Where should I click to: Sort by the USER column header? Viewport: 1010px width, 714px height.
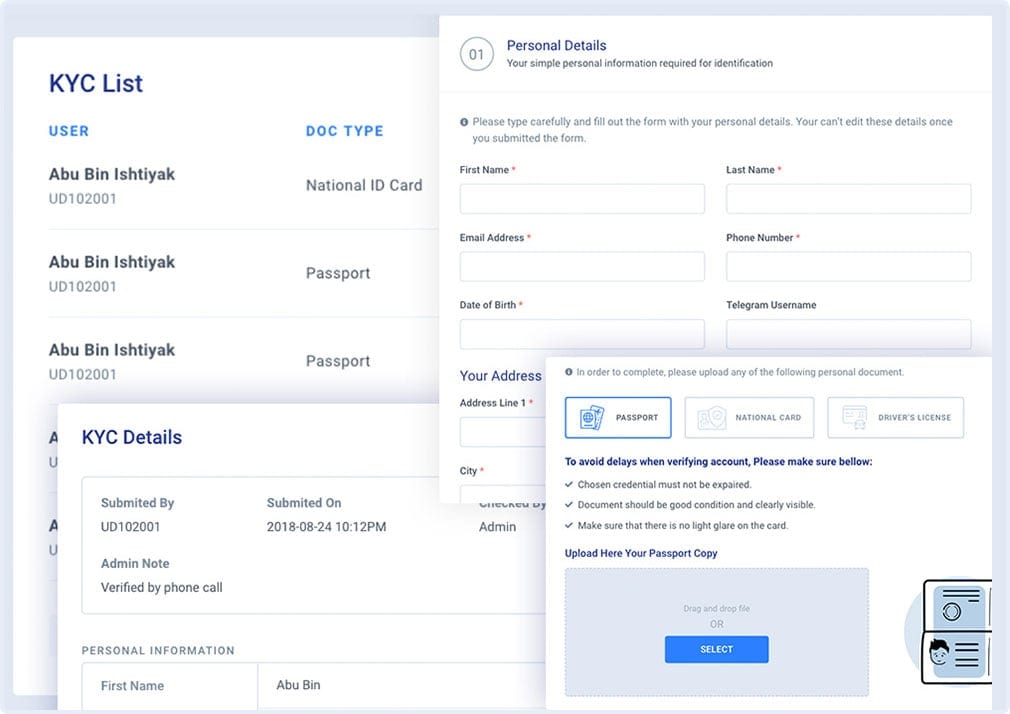point(69,131)
